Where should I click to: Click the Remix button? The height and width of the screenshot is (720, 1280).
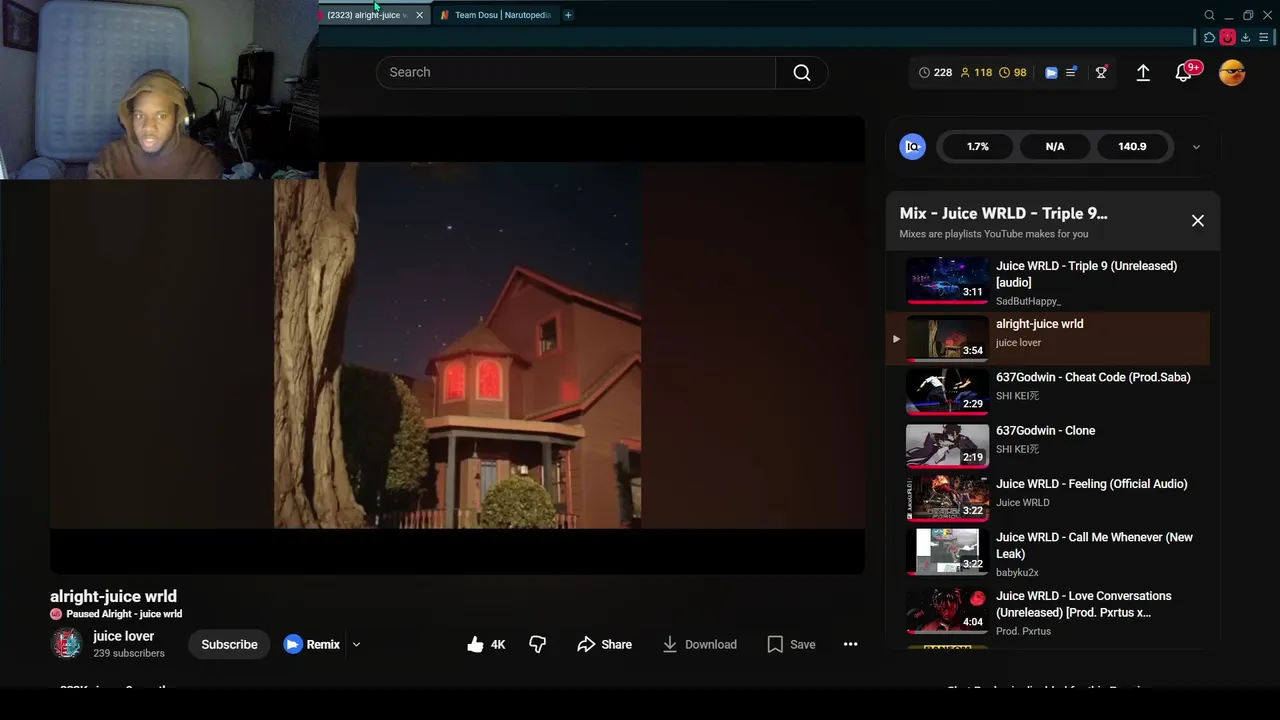(x=312, y=644)
